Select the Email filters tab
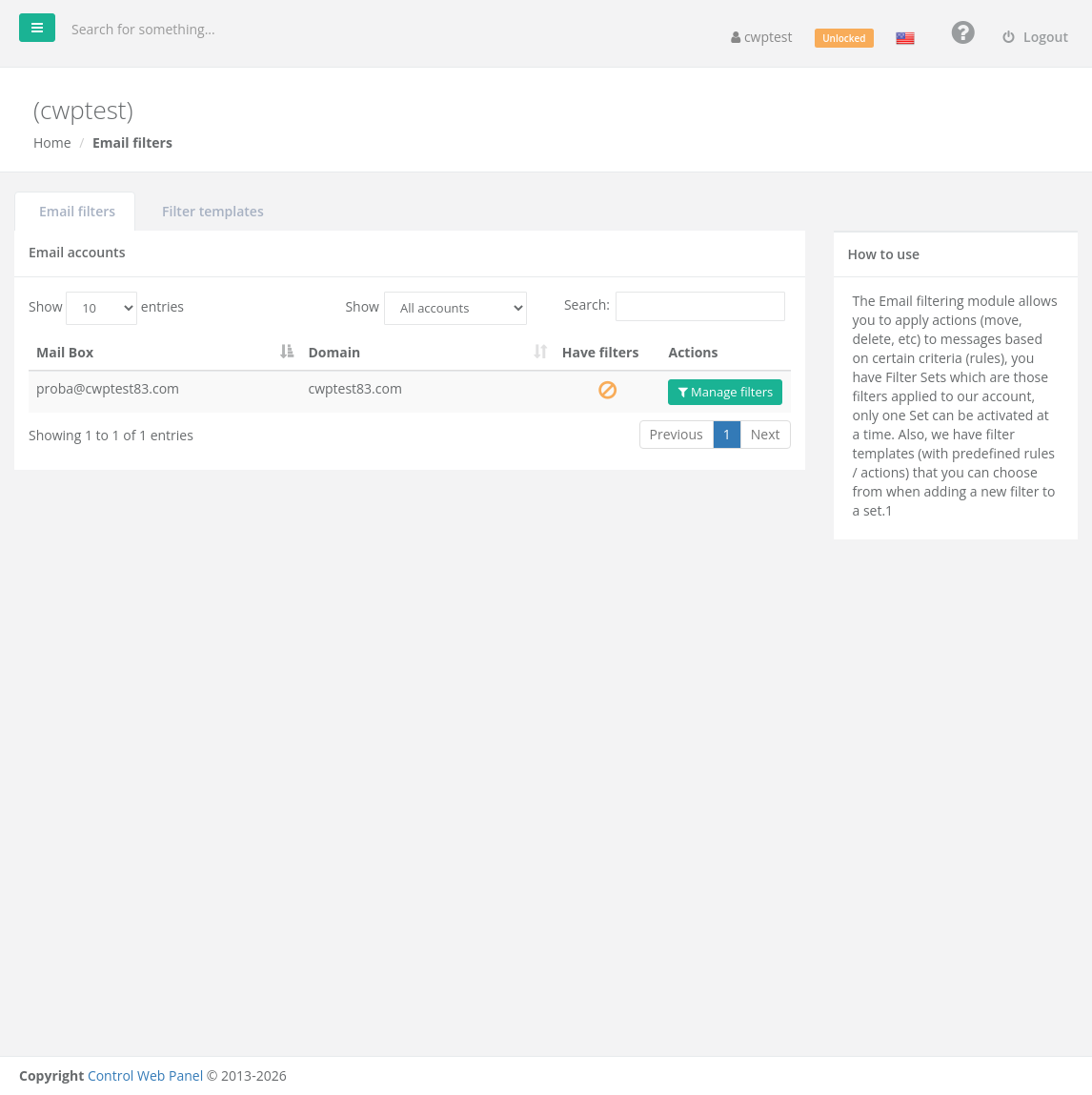The height and width of the screenshot is (1095, 1092). [77, 211]
